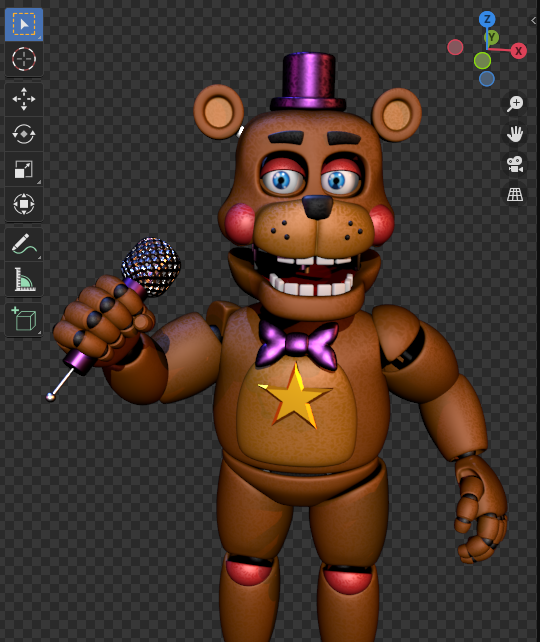Expand the sidebar using the arrow
Image resolution: width=540 pixels, height=642 pixels.
point(533,20)
